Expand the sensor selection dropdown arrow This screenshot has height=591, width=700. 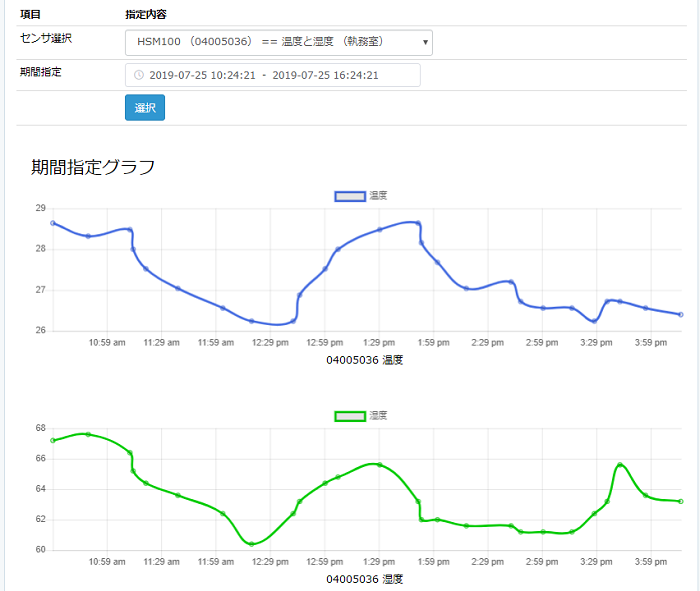(426, 42)
